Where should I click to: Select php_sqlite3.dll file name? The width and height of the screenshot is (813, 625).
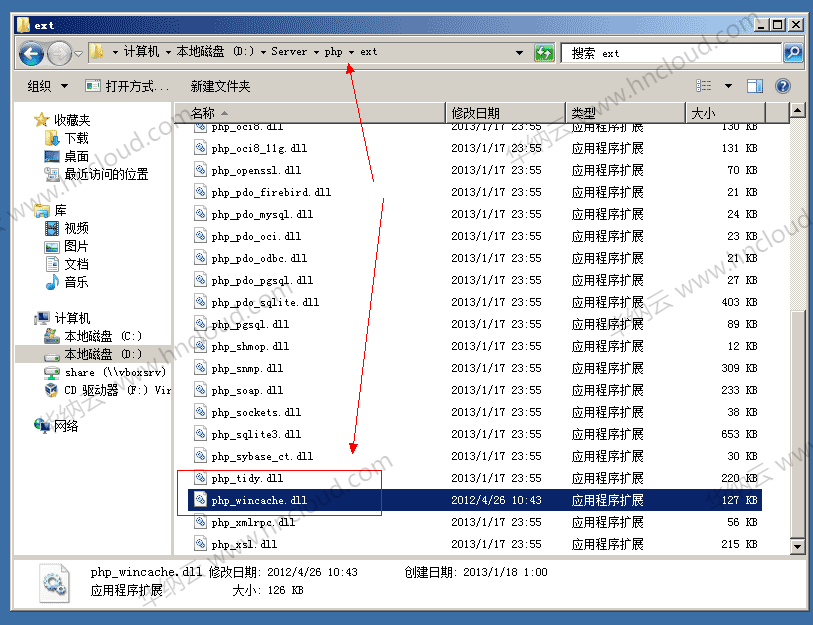[x=256, y=434]
